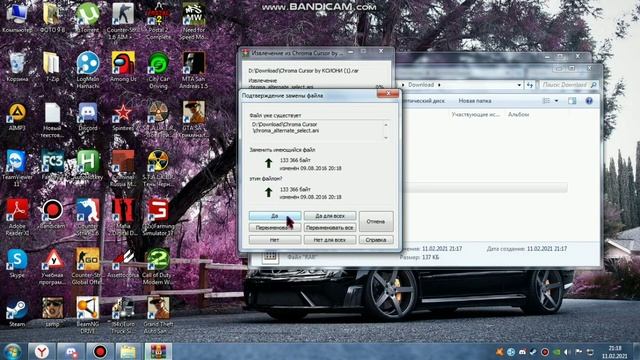Open Adobe Reader XI shortcut
This screenshot has height=360, width=640.
17,218
